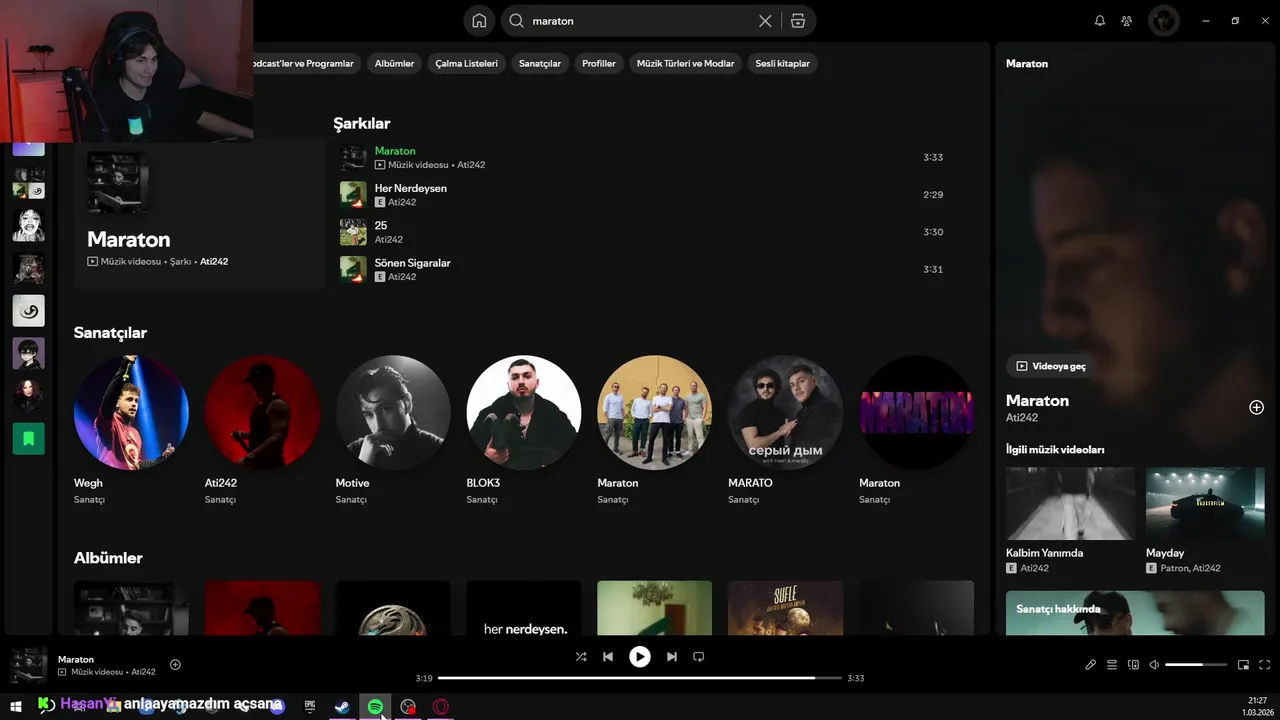Open the user profile avatar
The image size is (1280, 720).
pos(1164,21)
